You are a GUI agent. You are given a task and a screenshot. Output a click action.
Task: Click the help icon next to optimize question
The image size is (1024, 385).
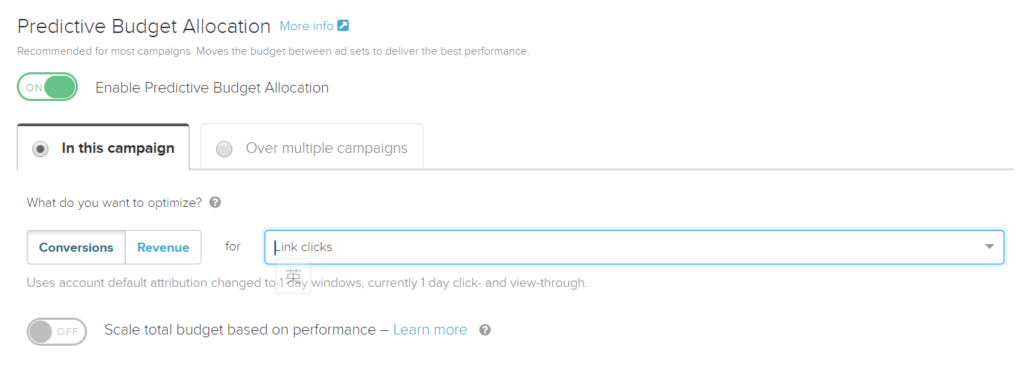pyautogui.click(x=215, y=202)
